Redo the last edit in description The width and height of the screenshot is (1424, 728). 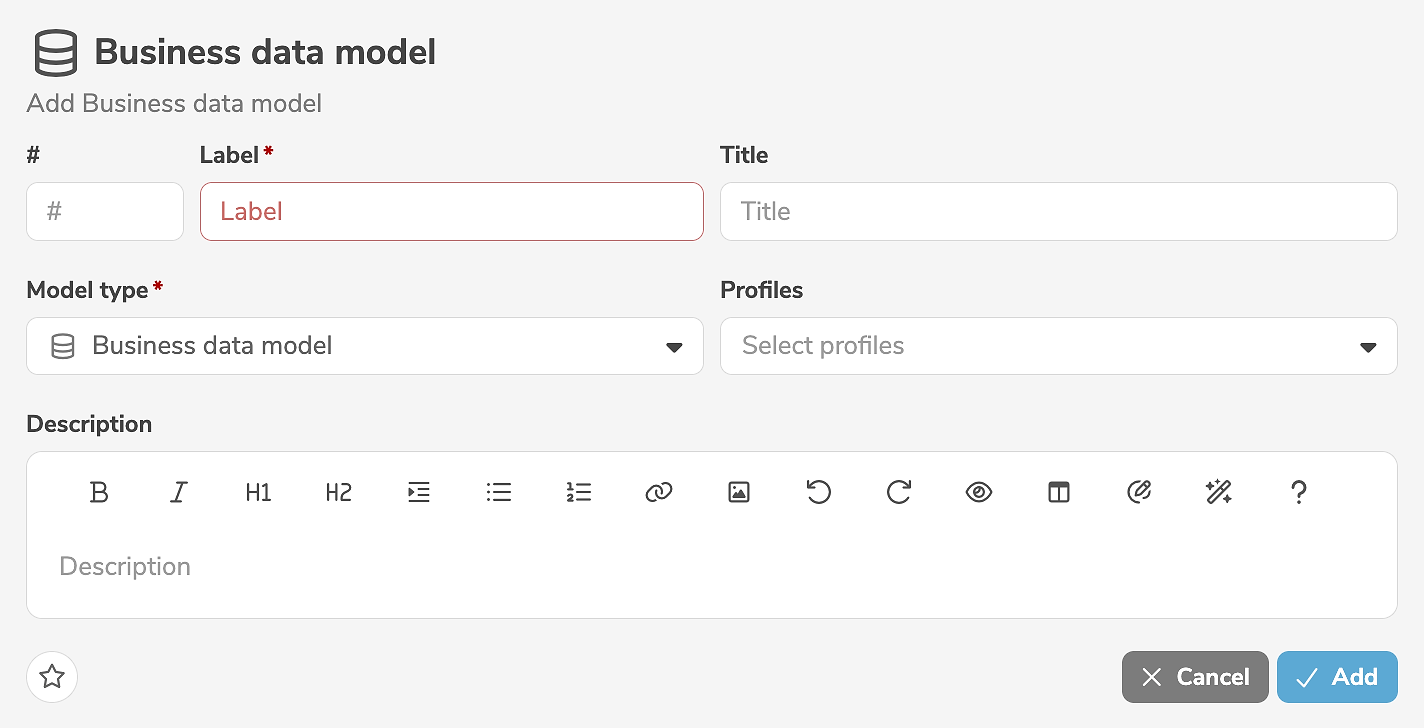click(899, 492)
